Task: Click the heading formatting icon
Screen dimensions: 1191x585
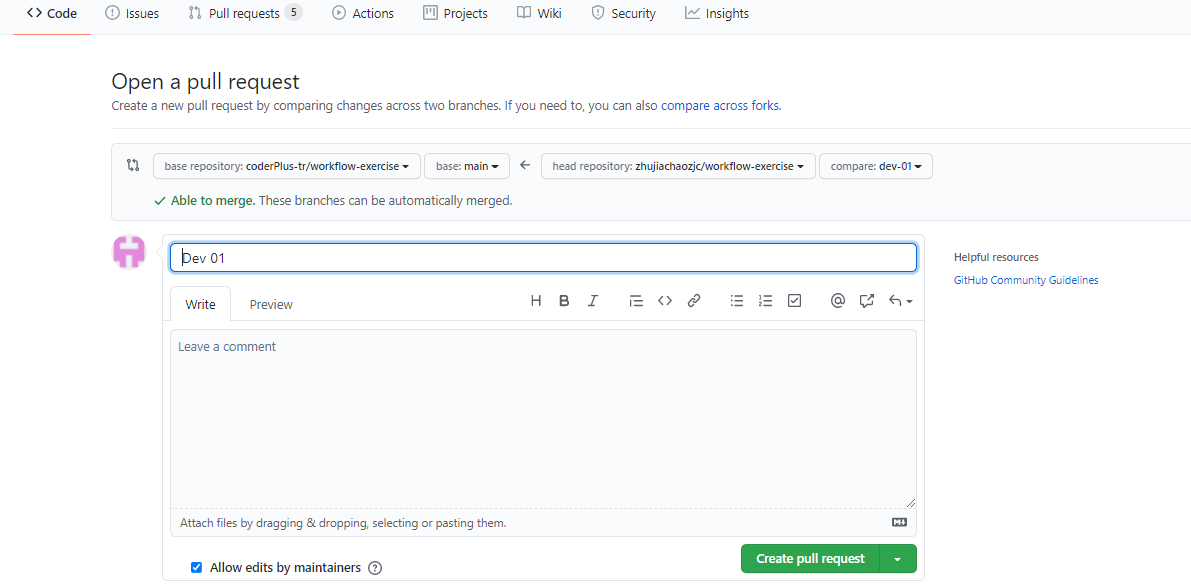Action: pos(536,301)
